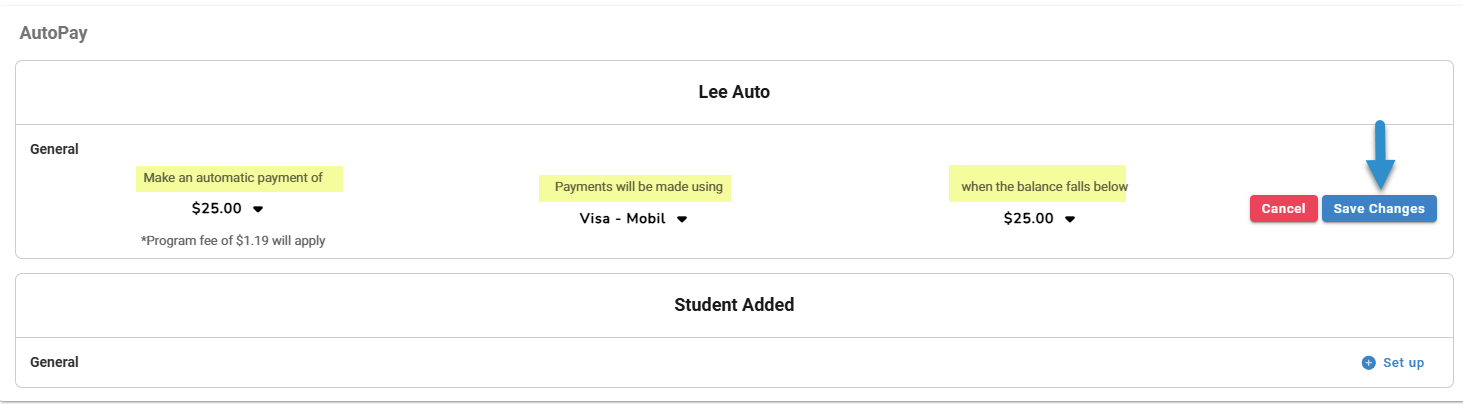Click the Set up link for Student Added
The image size is (1463, 404).
(1403, 363)
